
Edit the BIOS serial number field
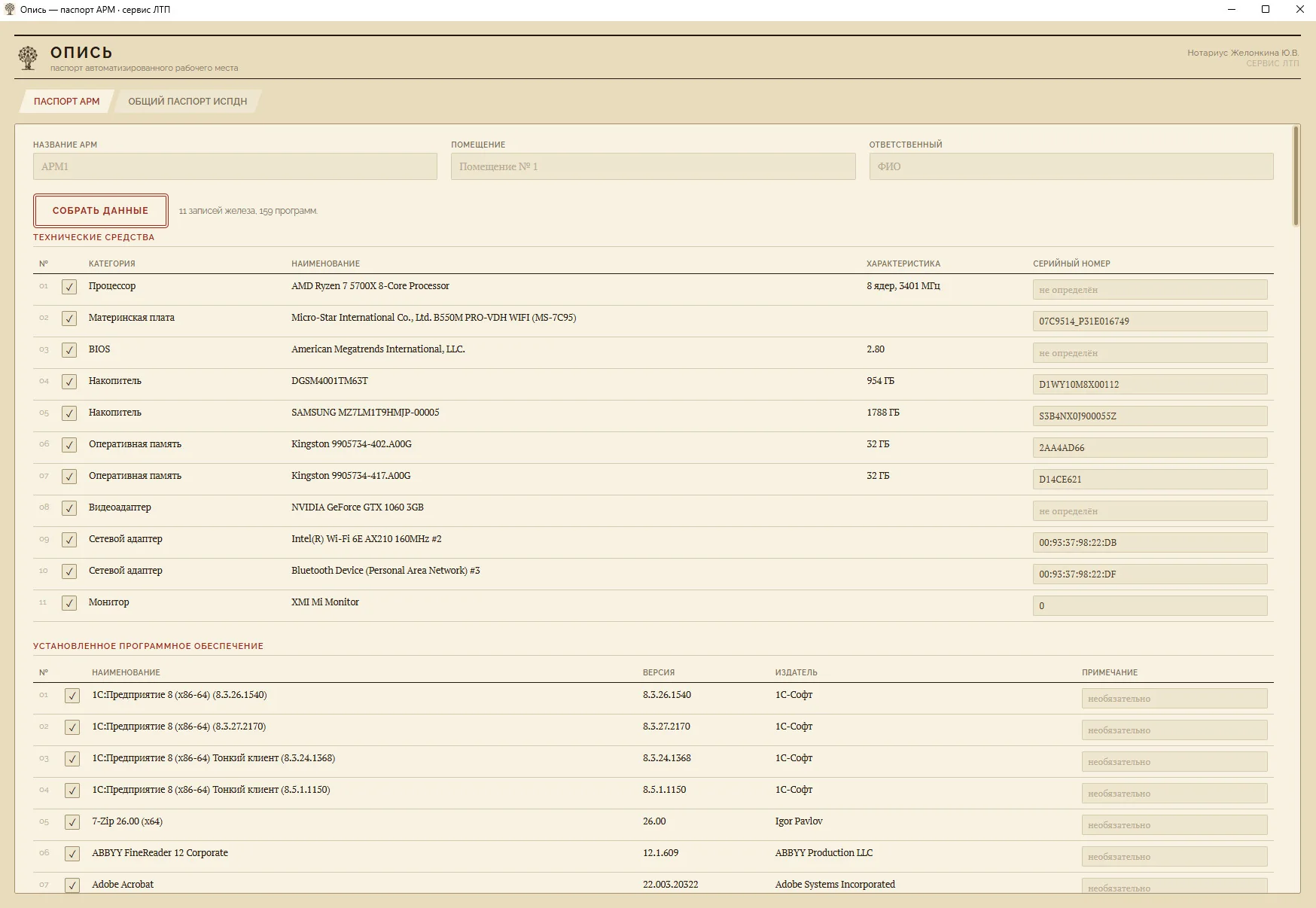tap(1150, 353)
